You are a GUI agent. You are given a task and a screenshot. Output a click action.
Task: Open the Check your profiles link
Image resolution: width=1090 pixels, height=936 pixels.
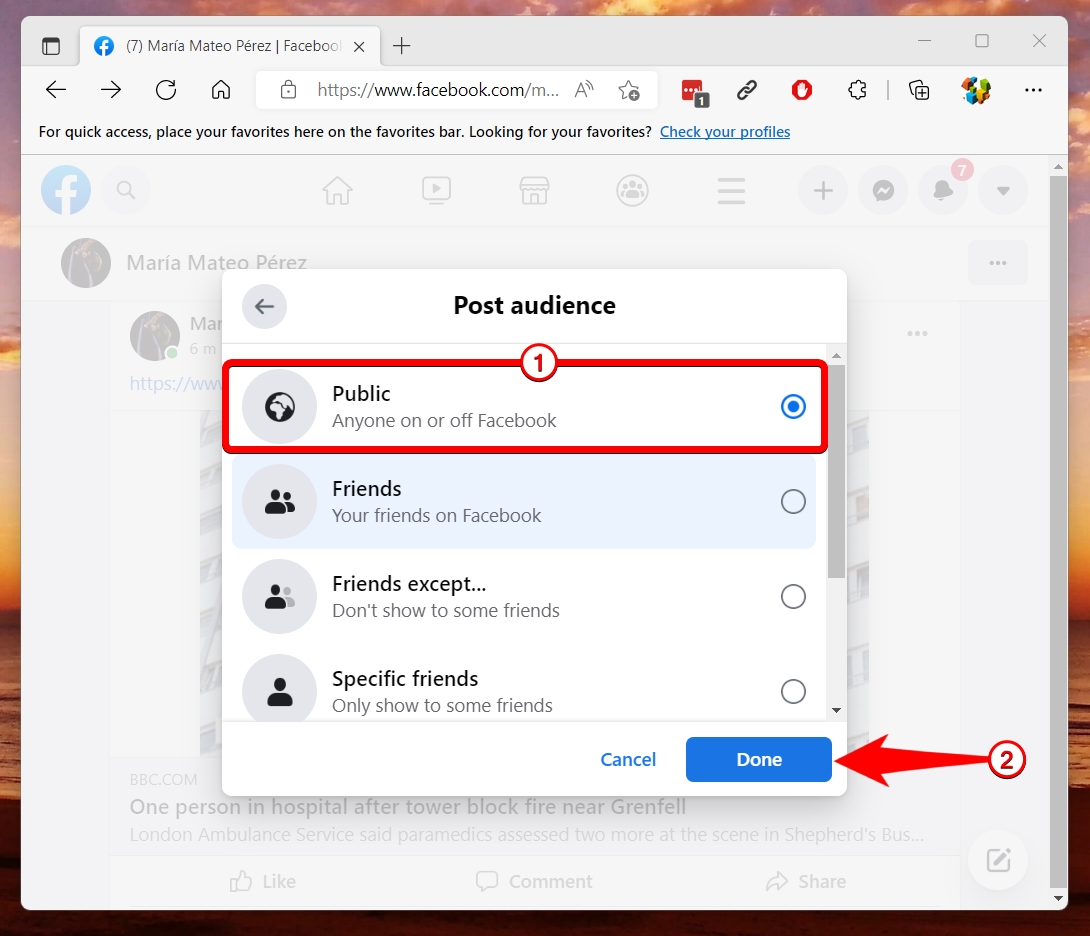click(724, 132)
